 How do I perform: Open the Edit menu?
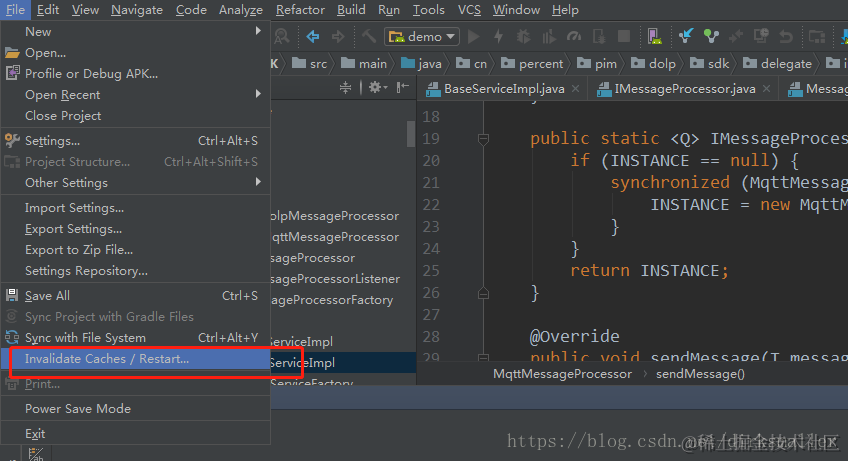48,10
